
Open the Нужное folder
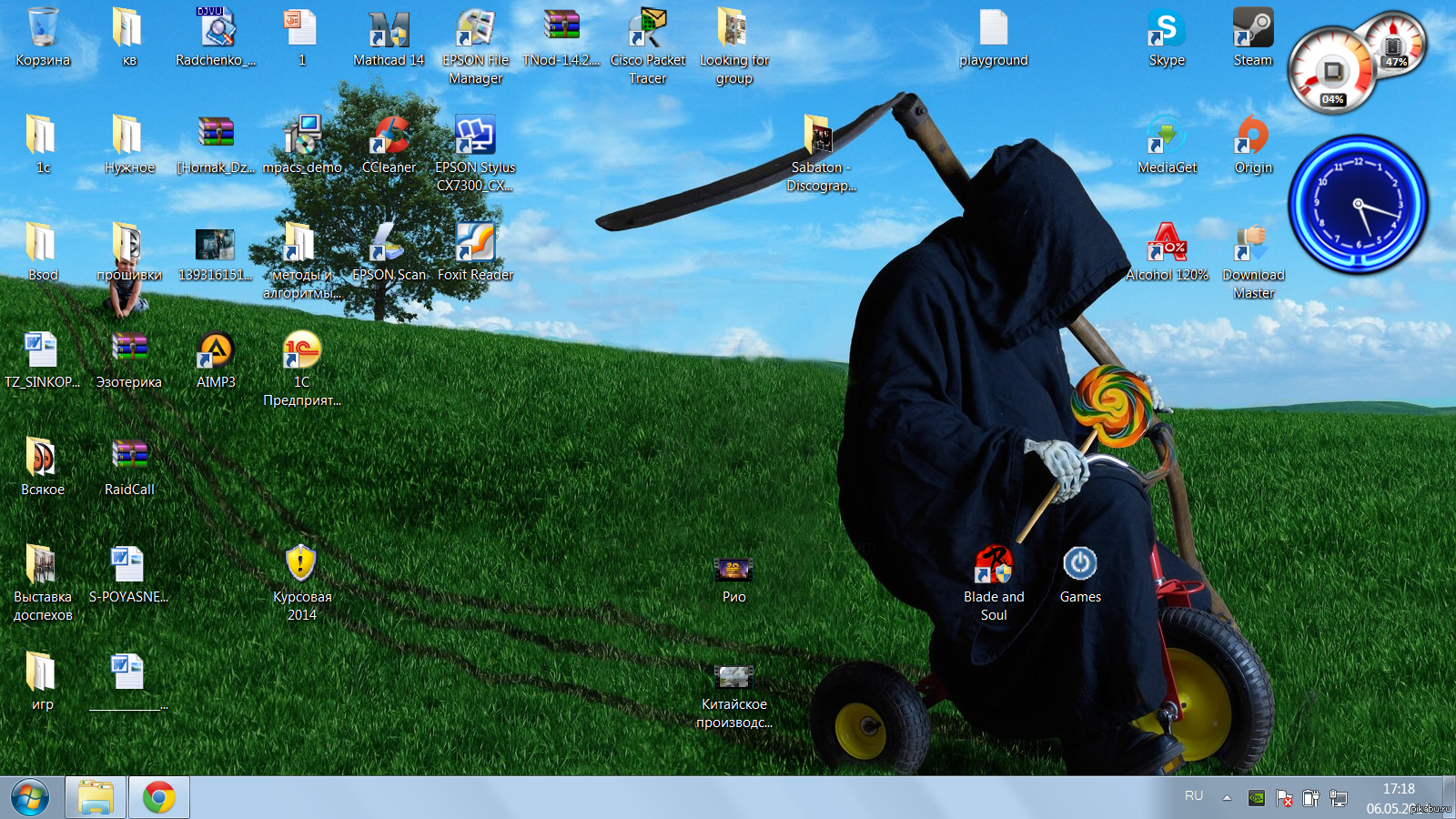[129, 146]
